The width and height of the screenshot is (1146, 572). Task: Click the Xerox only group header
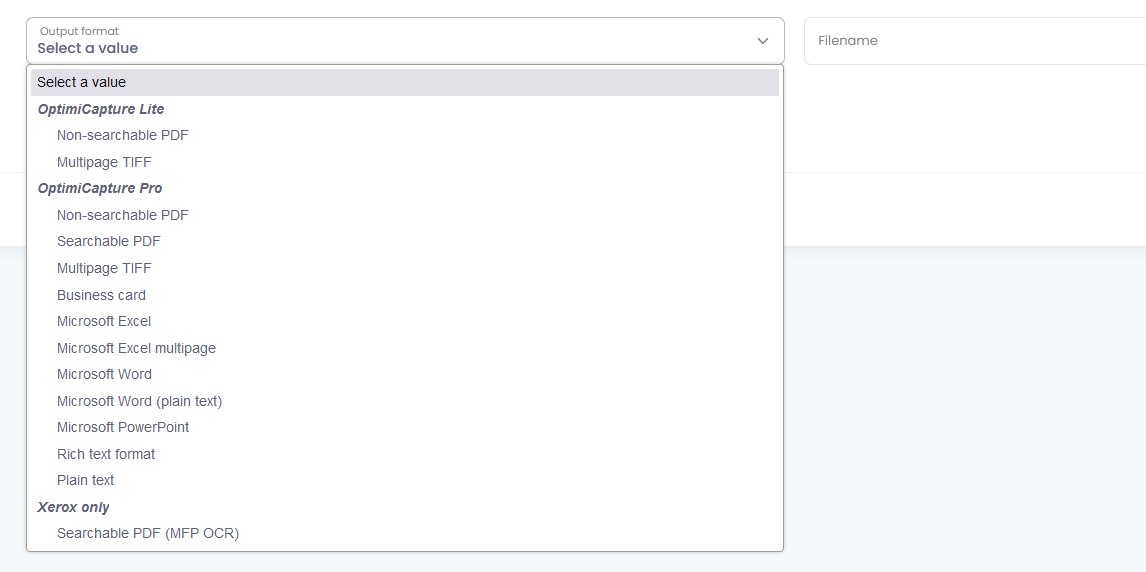[x=73, y=507]
